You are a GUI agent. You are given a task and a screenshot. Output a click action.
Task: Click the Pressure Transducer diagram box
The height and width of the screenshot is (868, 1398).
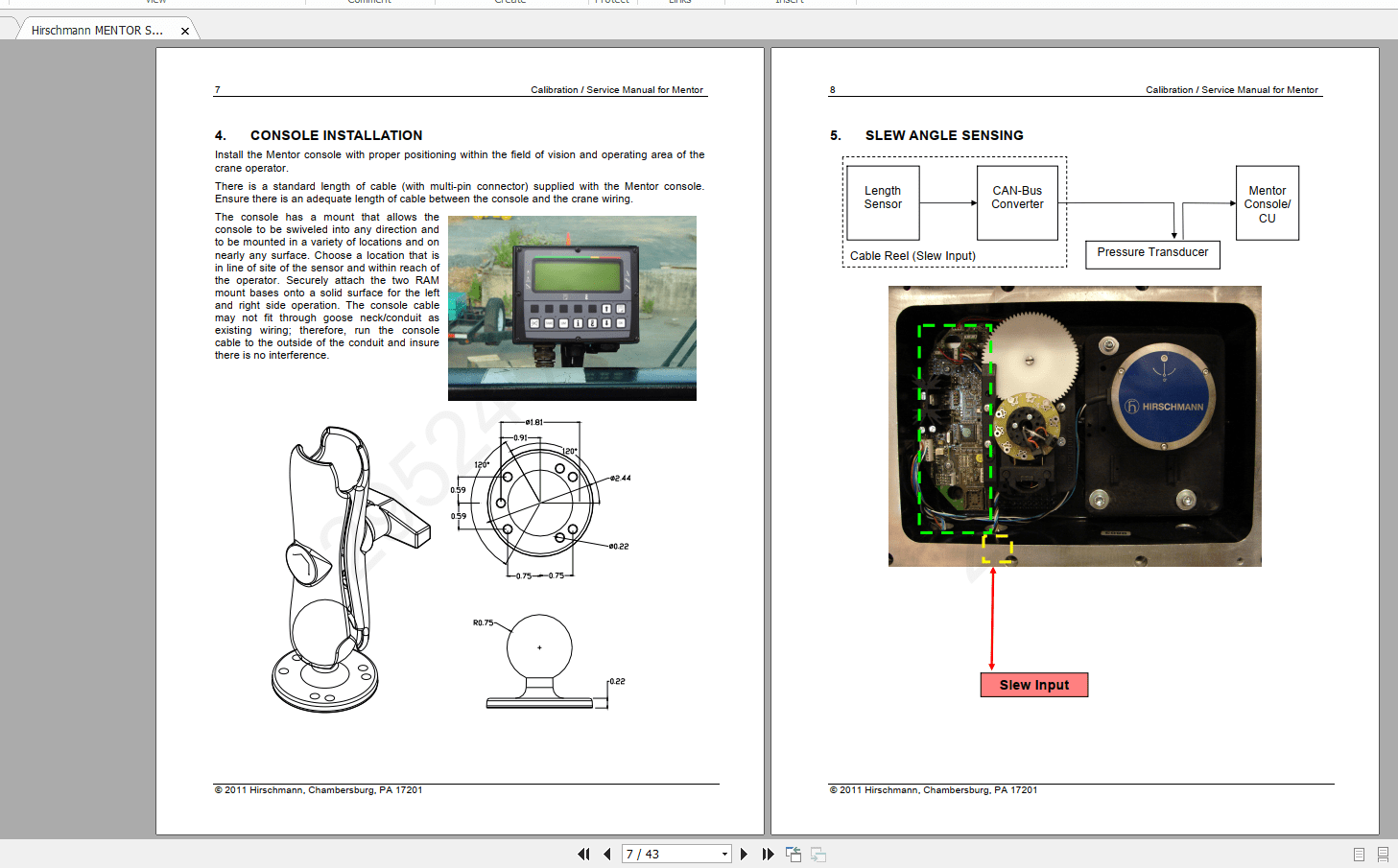pos(1152,253)
